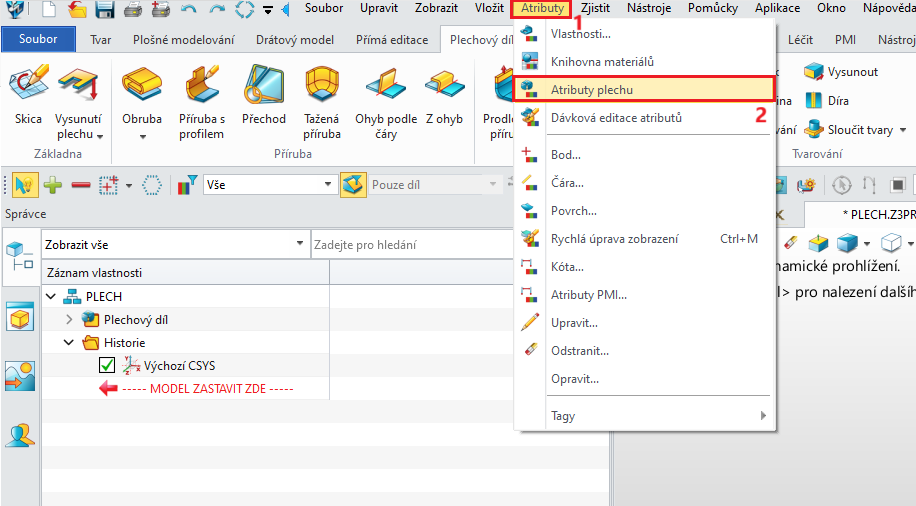The width and height of the screenshot is (916, 506).
Task: Select Povrch... attribute entry
Action: point(644,211)
